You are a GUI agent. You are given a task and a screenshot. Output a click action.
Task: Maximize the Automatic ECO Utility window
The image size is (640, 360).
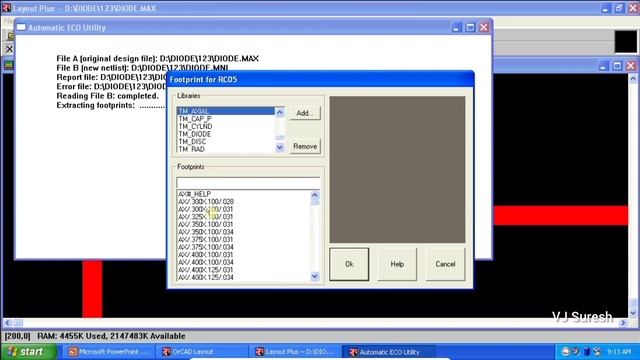click(470, 27)
